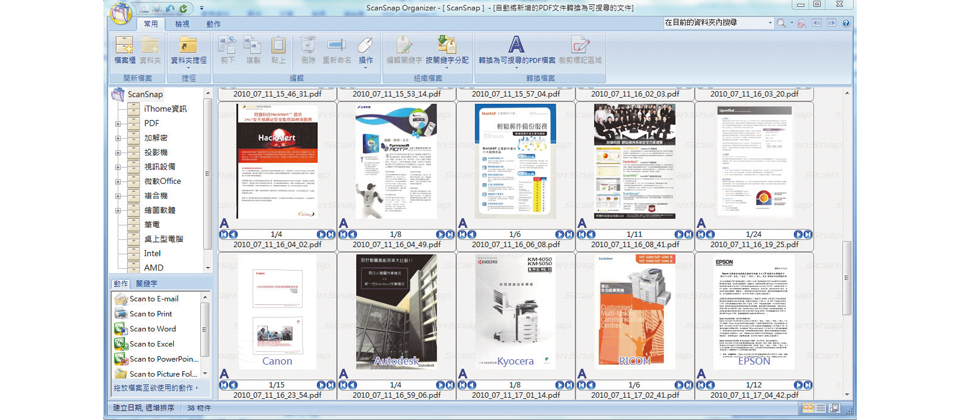Switch to the 動作 ribbon tab
This screenshot has width=960, height=420.
[x=214, y=24]
